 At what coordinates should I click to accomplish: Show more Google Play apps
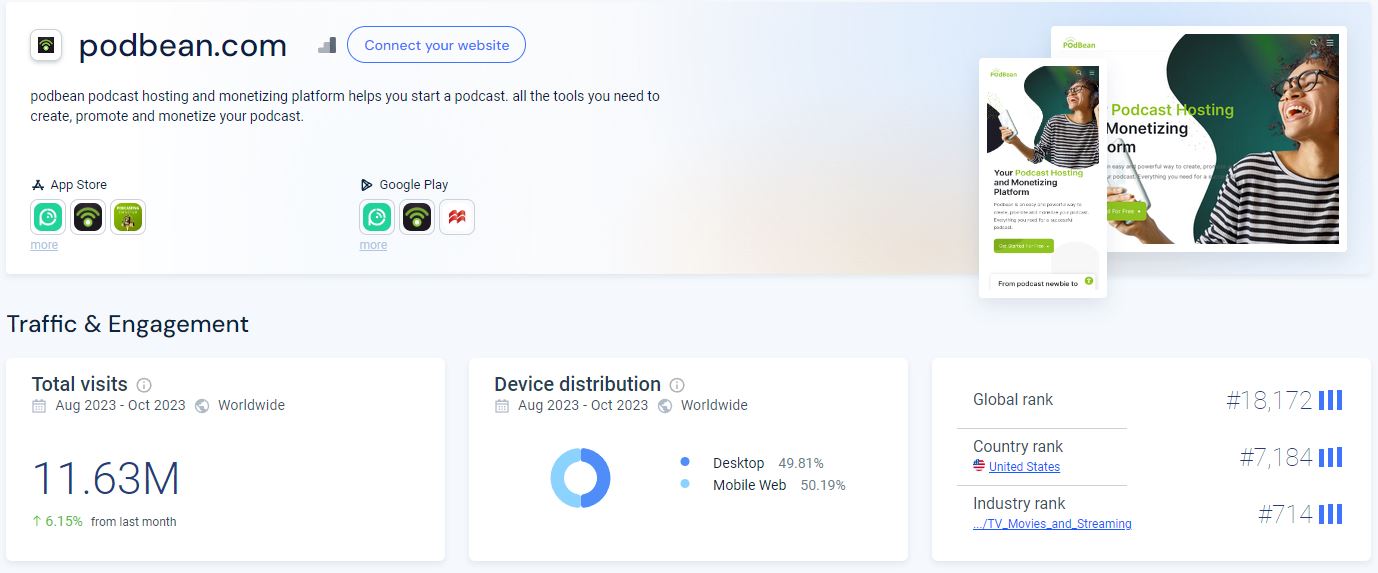coord(373,245)
